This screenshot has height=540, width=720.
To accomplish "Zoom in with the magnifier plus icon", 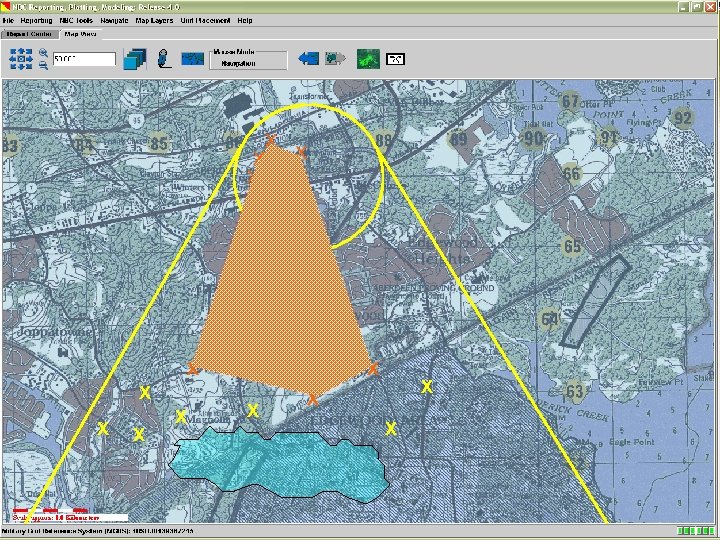I will [43, 53].
